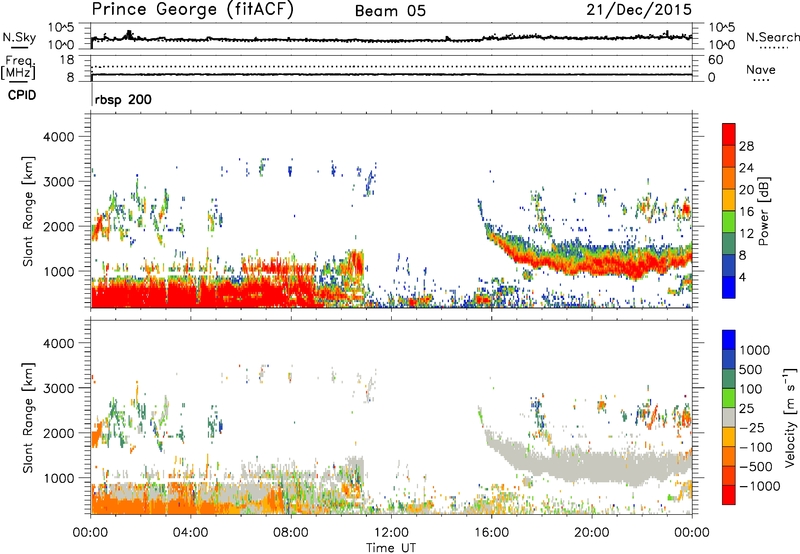The height and width of the screenshot is (554, 800).
Task: Select the 'rbsp 200' CPID text
Action: [x=123, y=99]
